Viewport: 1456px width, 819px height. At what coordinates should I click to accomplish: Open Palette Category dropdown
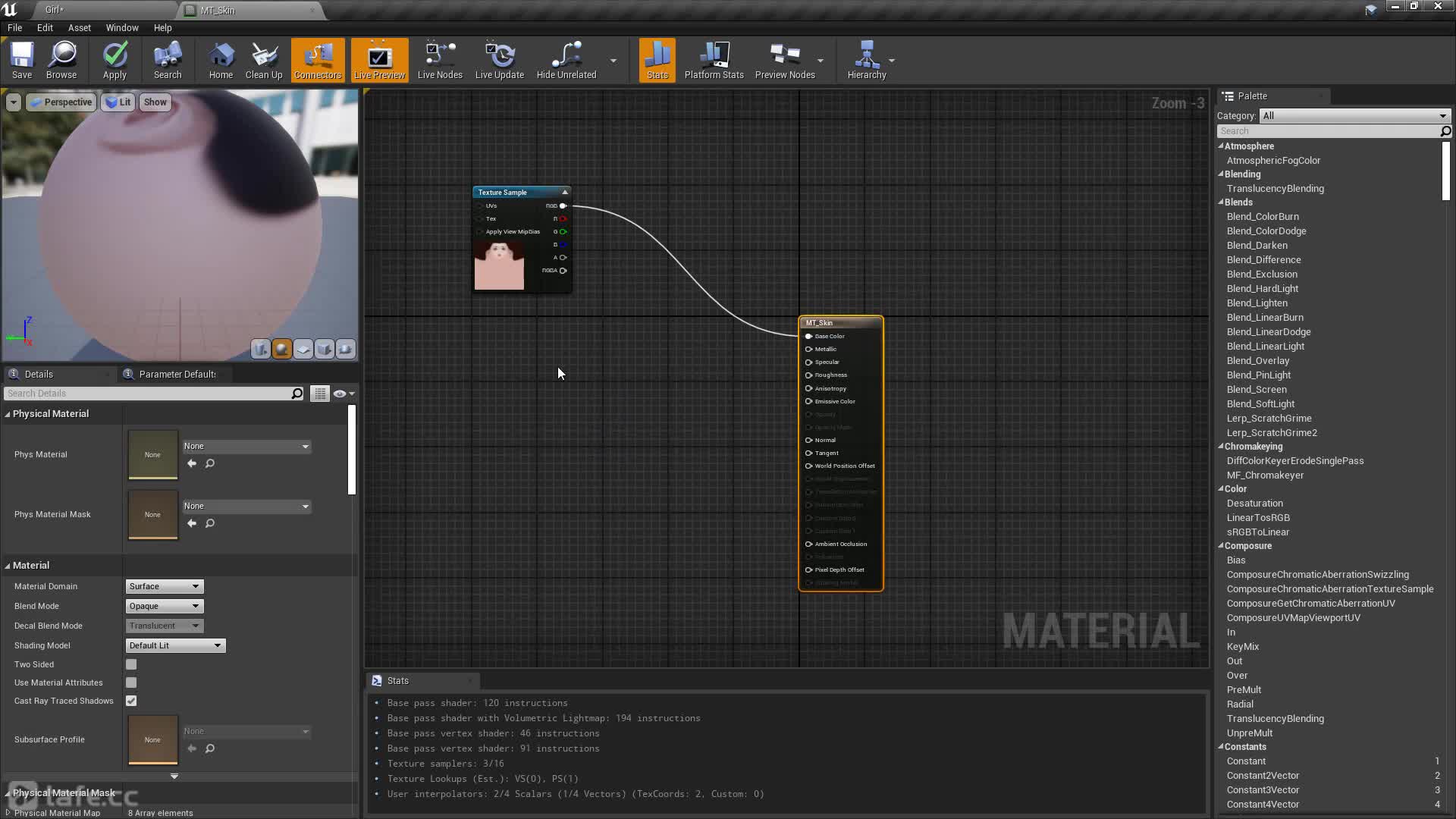pos(1354,116)
